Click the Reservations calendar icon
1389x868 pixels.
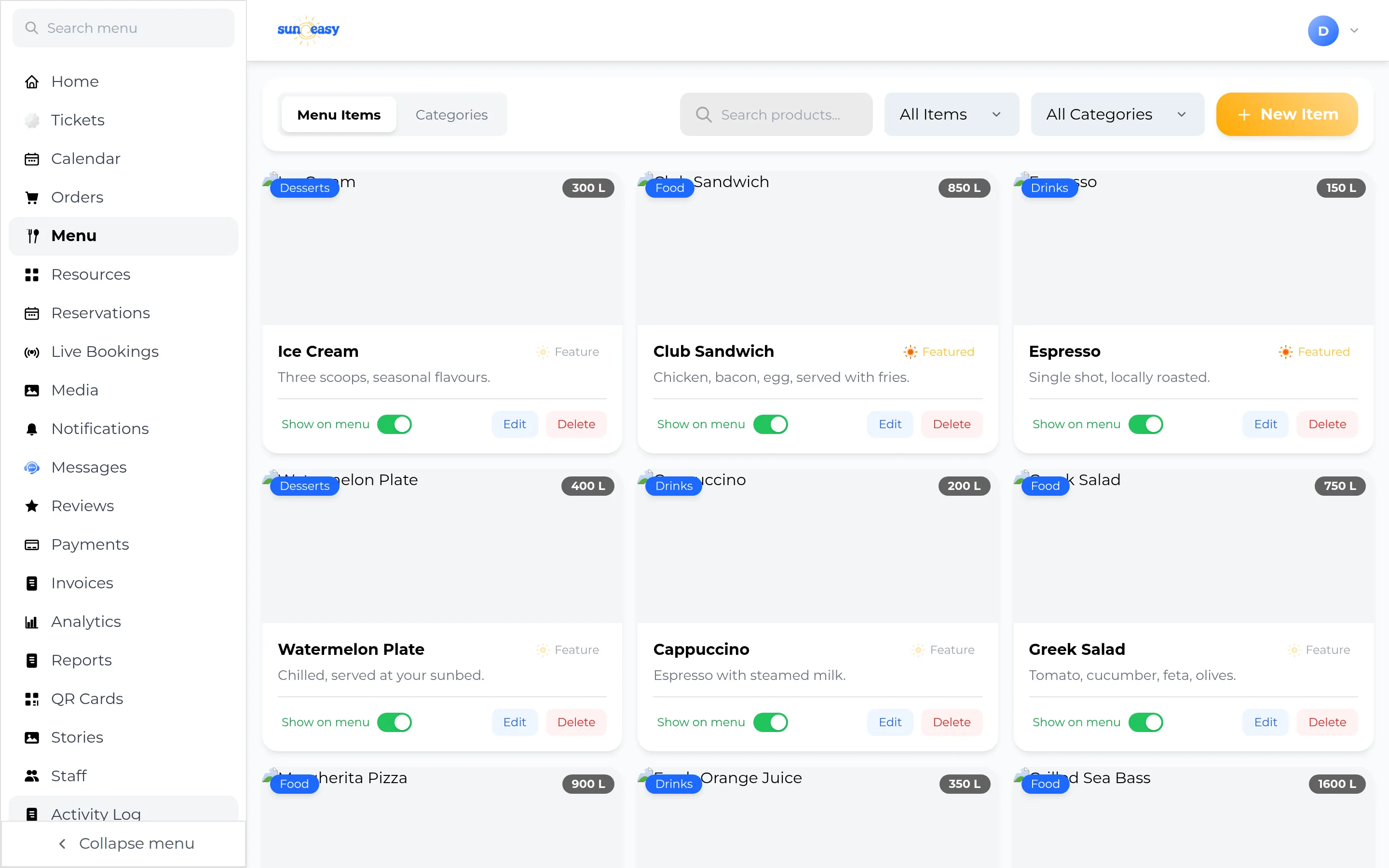click(32, 313)
